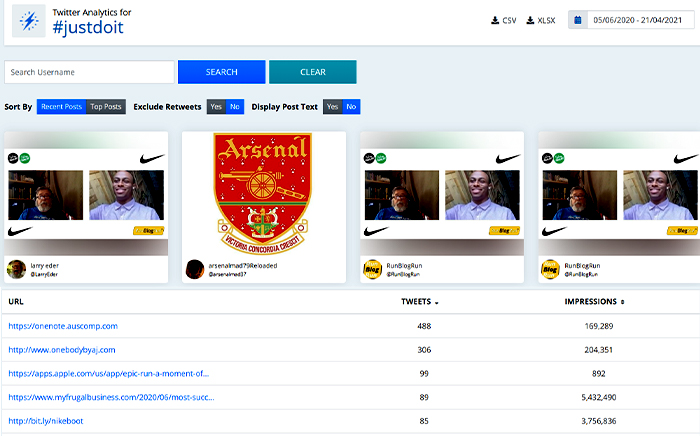Select the 488 tweets cell

424,326
